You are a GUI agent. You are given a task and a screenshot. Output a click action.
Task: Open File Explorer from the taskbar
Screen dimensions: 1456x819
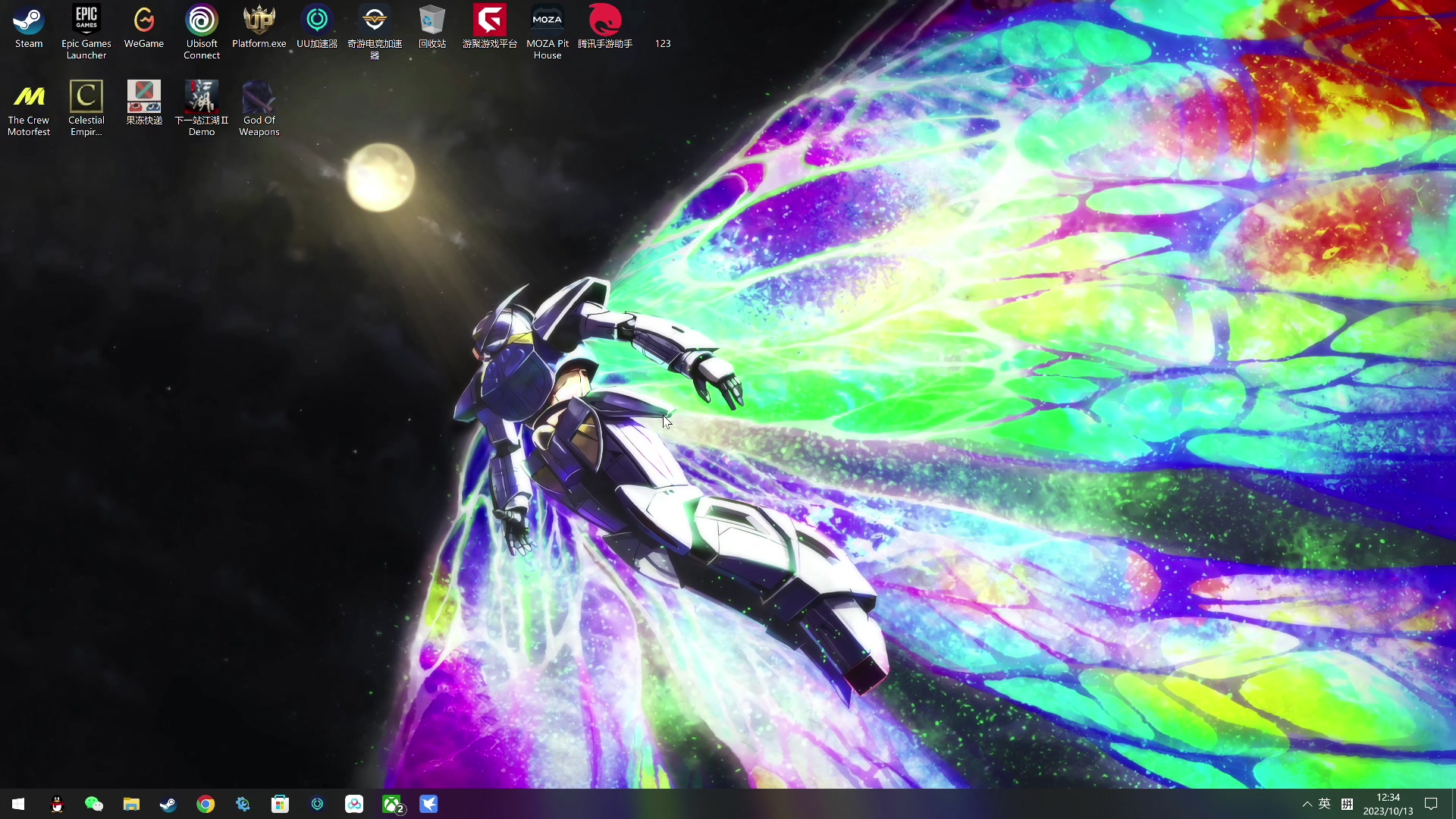131,804
